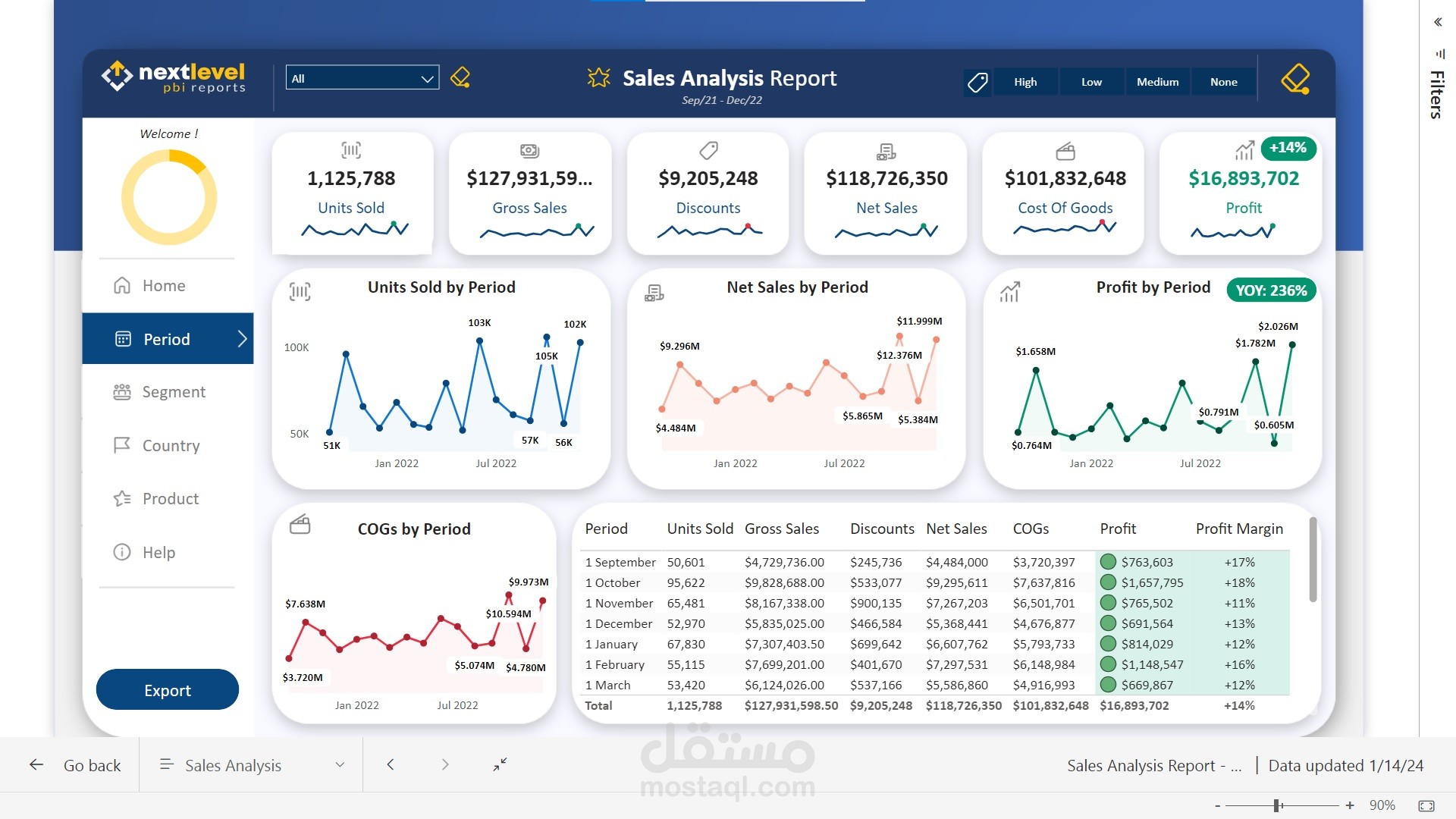Click the Export button
Screen dimensions: 1456x819
(168, 690)
